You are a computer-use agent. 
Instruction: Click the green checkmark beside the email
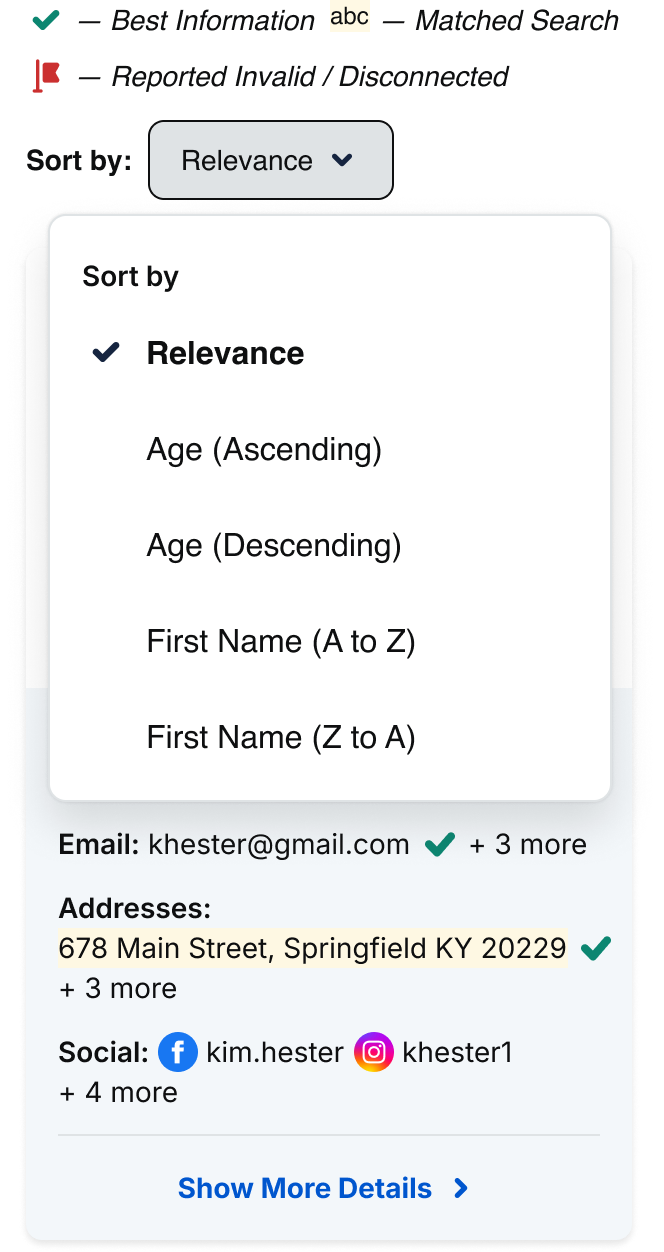click(440, 845)
